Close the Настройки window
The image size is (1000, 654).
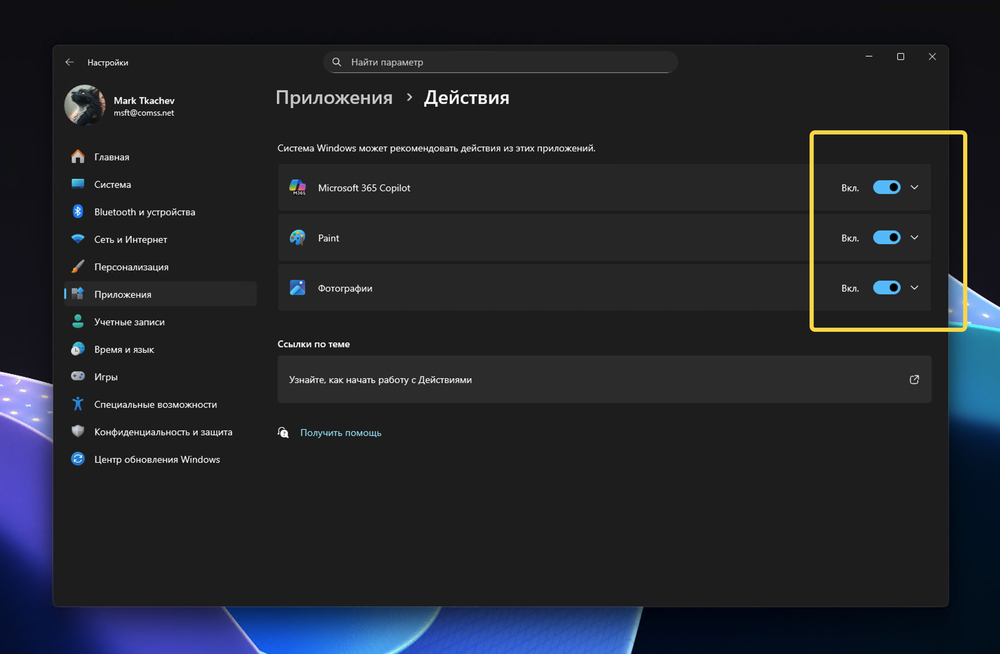click(932, 56)
